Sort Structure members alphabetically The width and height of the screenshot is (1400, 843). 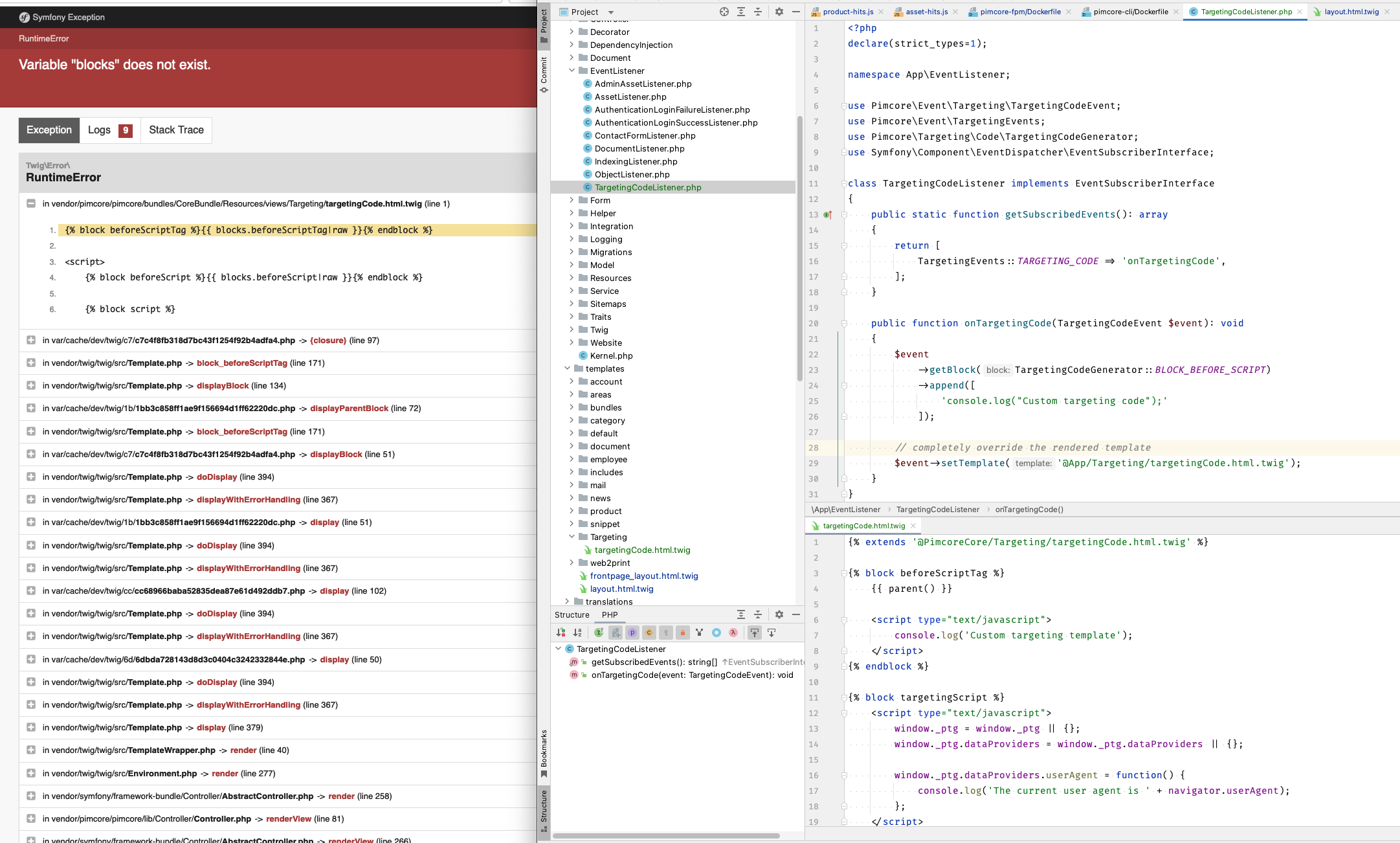(x=578, y=633)
